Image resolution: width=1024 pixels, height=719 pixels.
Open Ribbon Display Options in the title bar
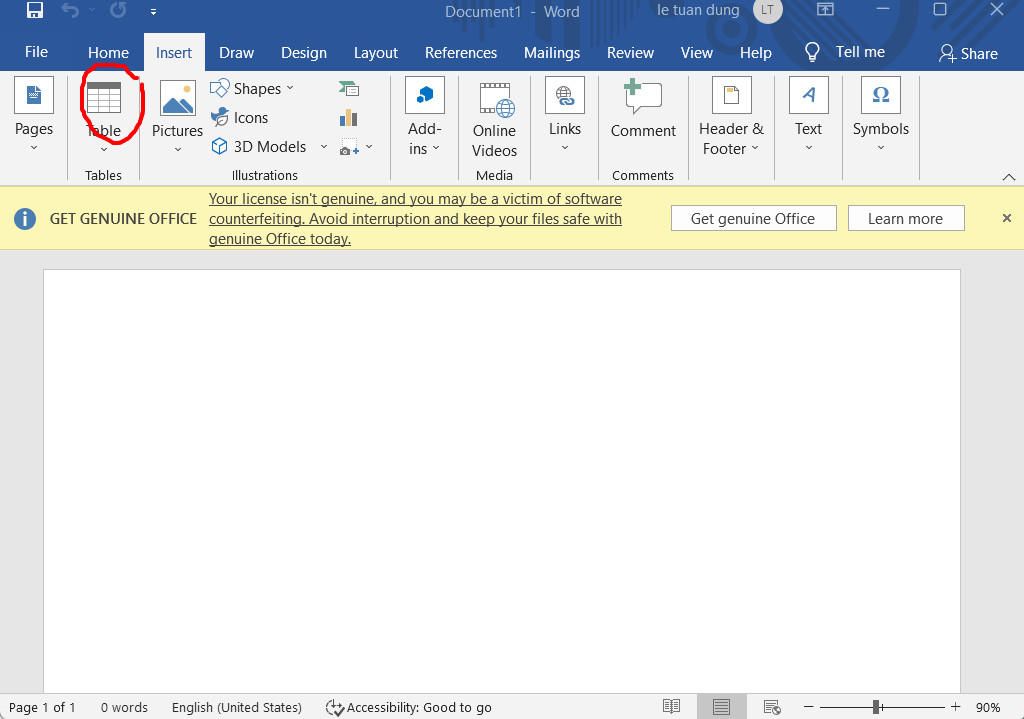tap(825, 10)
